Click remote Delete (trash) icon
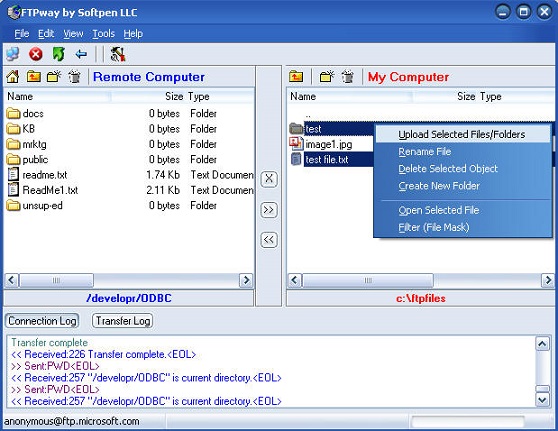 pos(74,77)
